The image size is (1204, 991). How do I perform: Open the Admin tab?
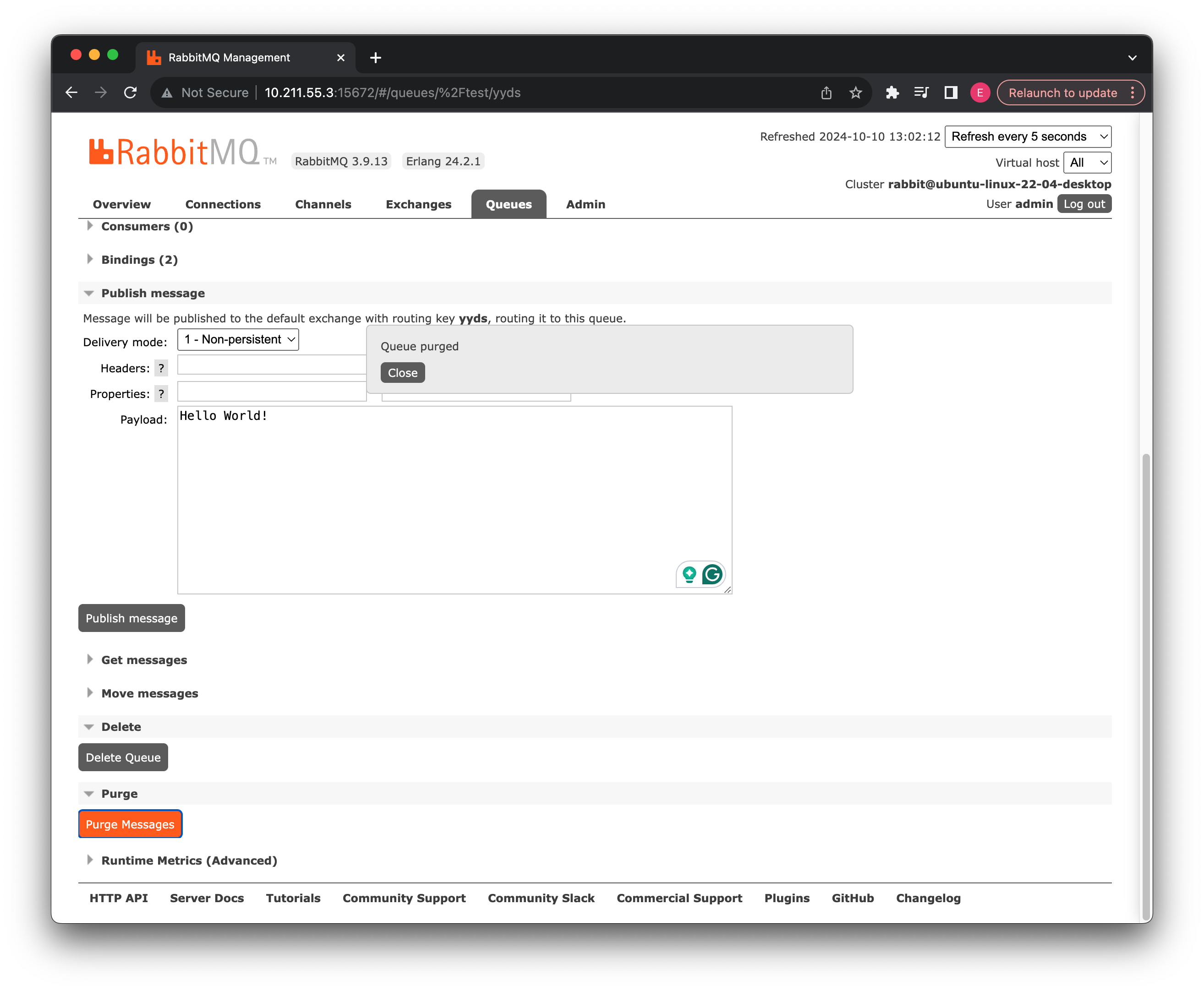[x=586, y=204]
